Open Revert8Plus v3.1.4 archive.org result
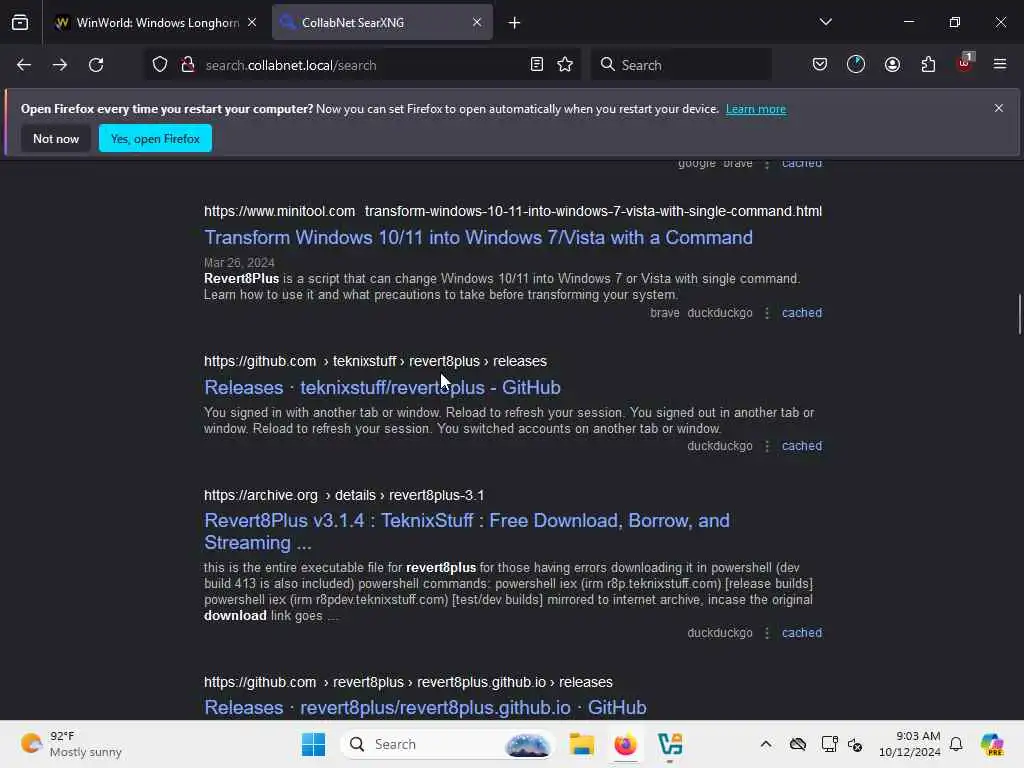The width and height of the screenshot is (1024, 768). (x=467, y=531)
